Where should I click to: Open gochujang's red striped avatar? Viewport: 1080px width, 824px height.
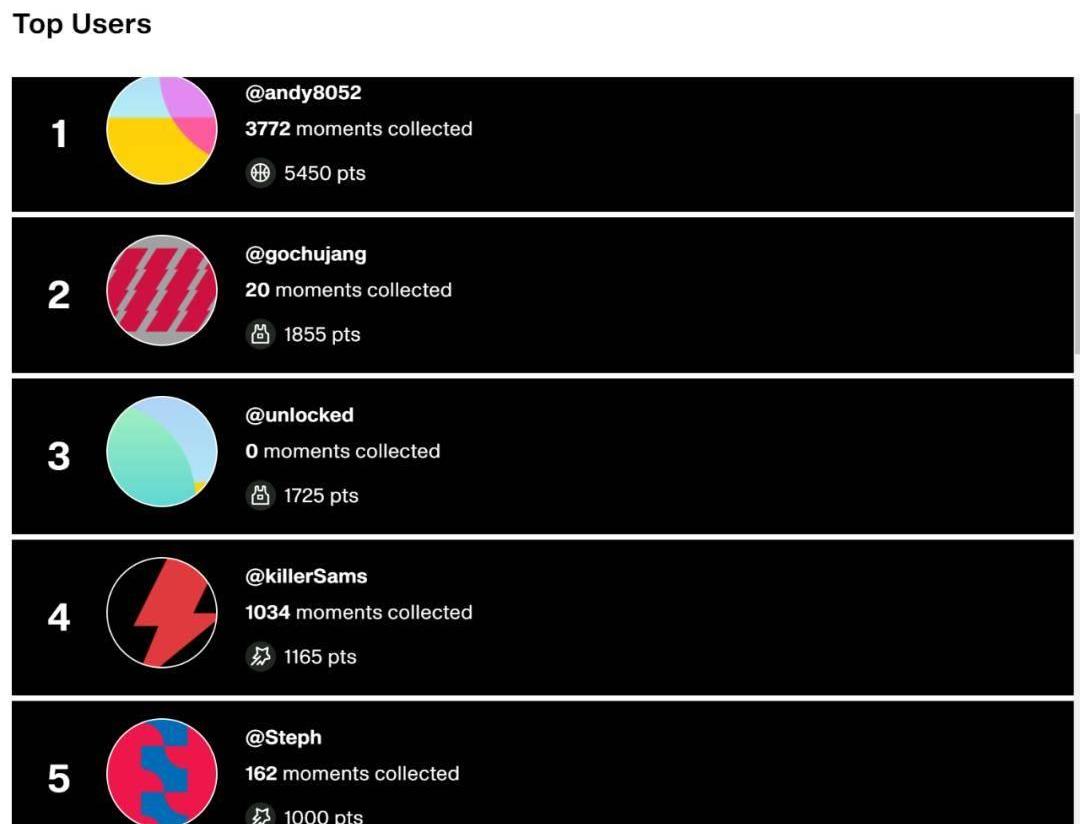162,291
